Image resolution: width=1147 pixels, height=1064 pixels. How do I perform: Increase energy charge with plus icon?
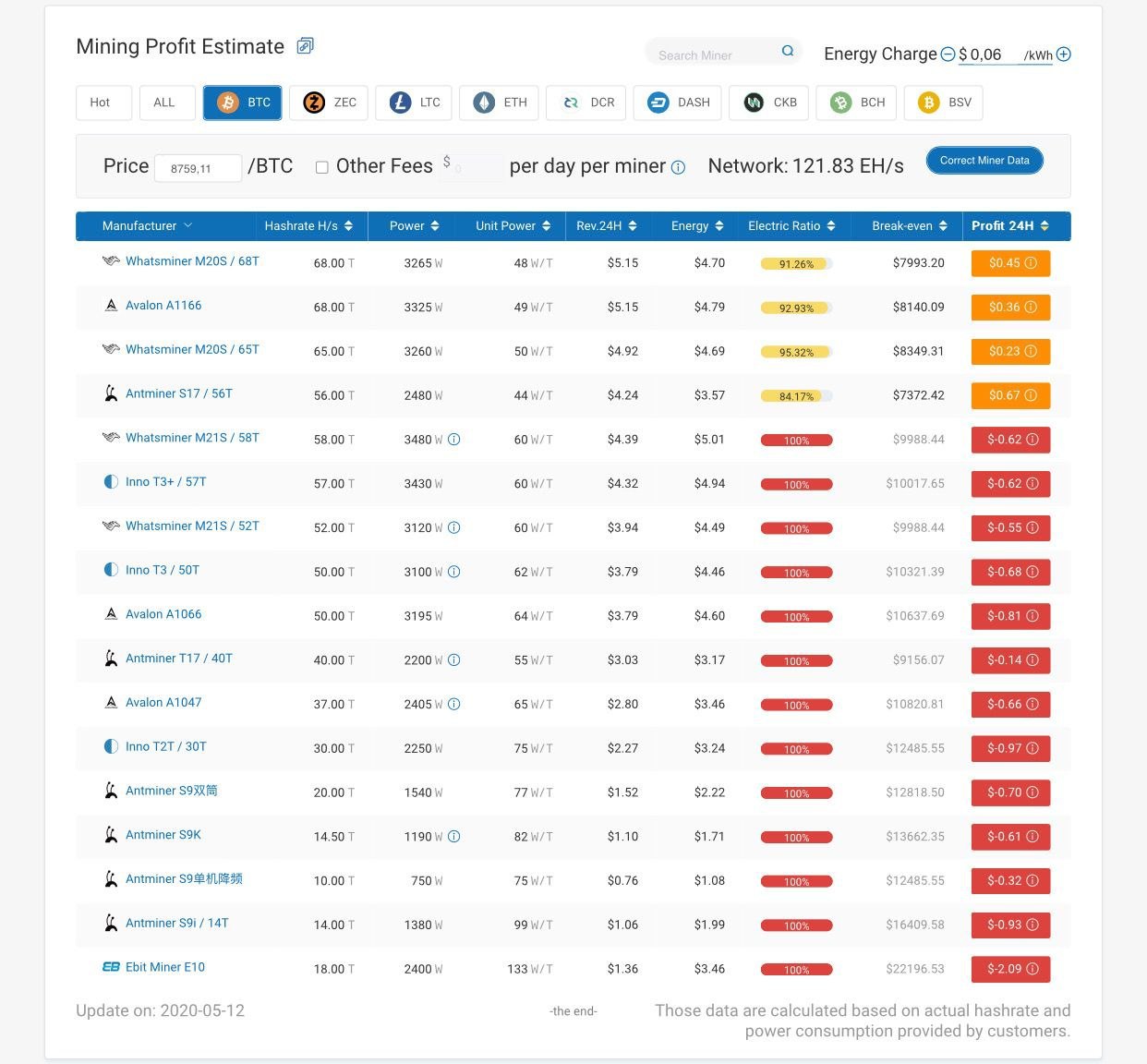pos(1064,54)
